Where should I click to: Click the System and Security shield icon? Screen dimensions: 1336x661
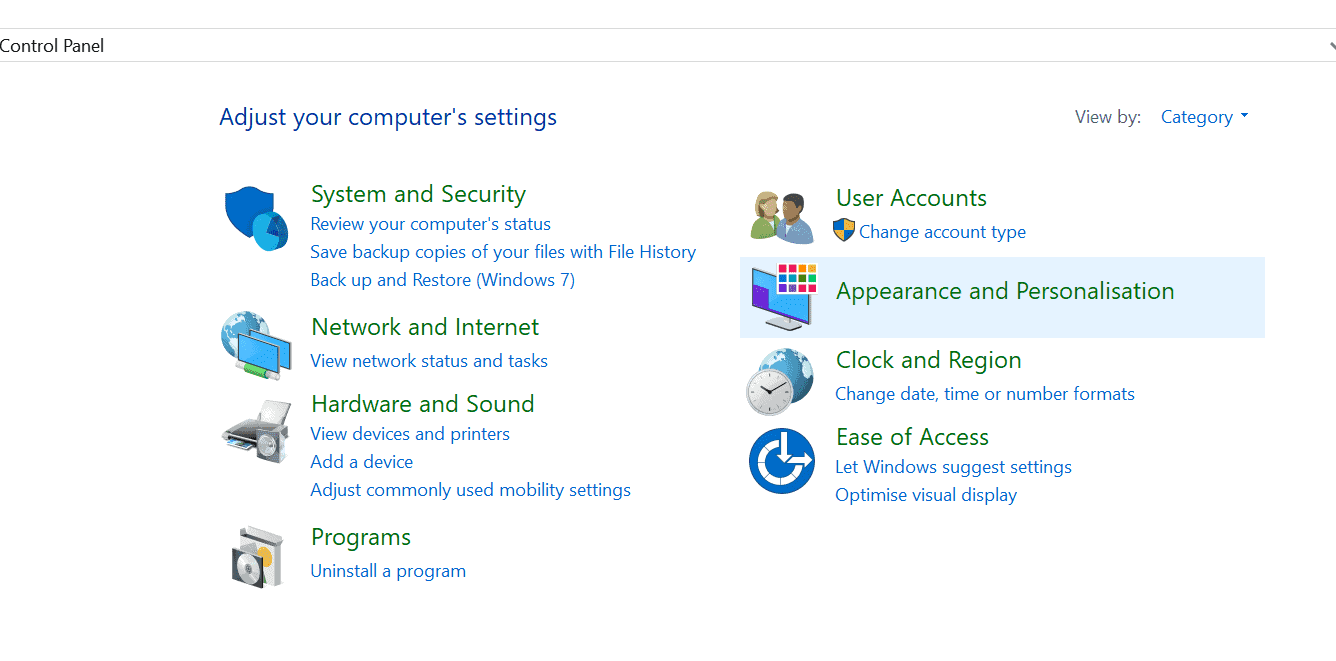point(256,218)
